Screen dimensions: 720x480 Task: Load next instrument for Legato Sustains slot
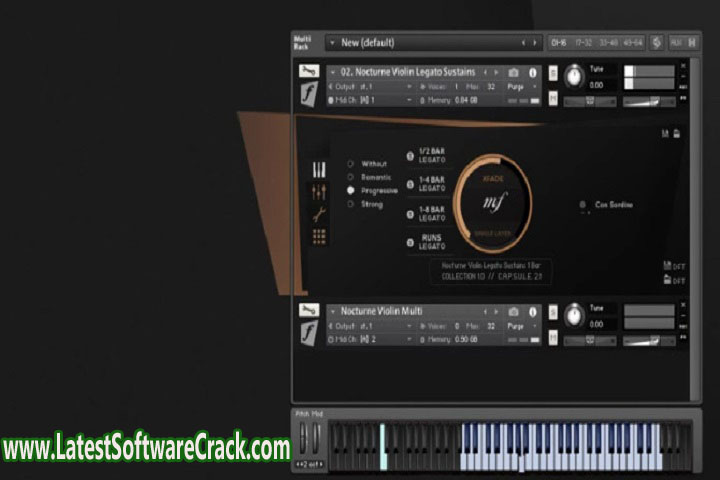tap(496, 72)
